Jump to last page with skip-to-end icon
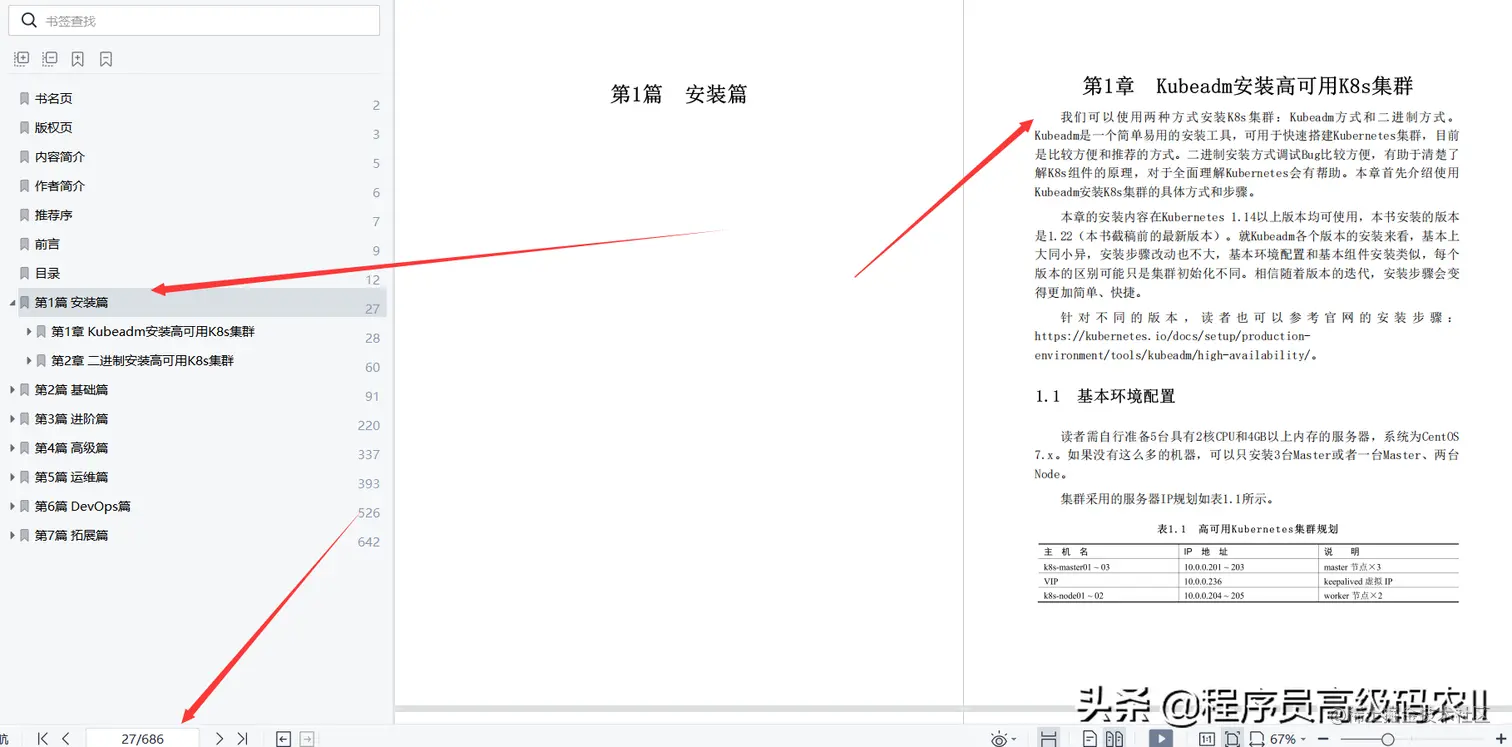 [241, 738]
